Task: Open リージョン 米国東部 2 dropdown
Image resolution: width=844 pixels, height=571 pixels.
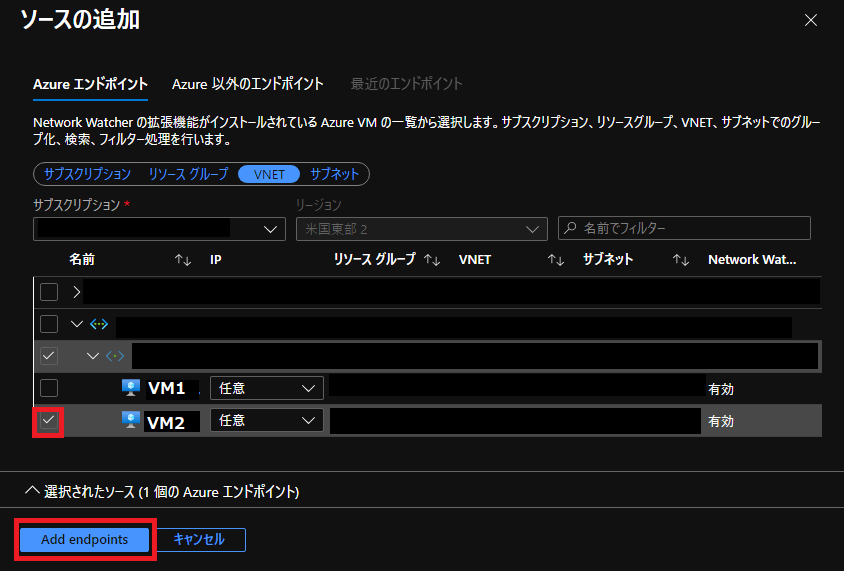Action: point(421,229)
